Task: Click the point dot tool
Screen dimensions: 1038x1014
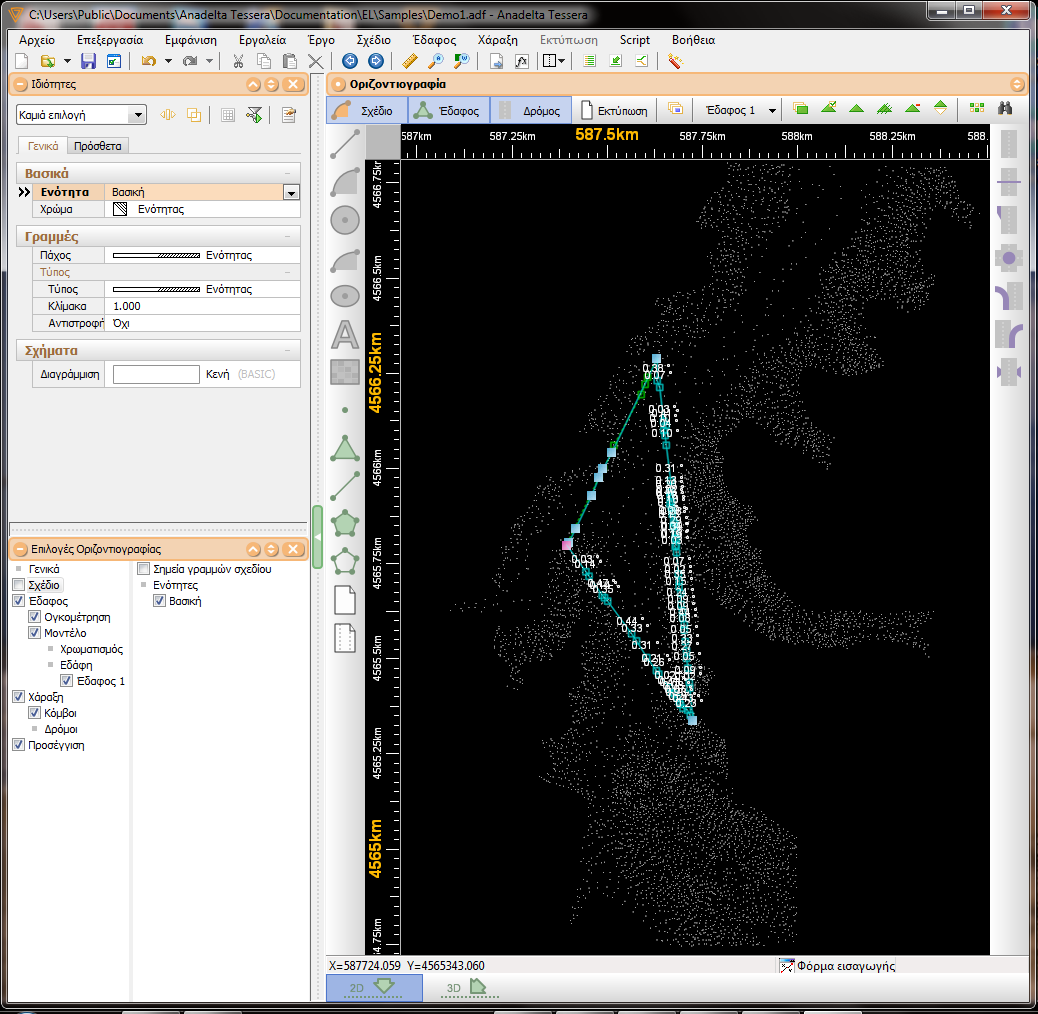Action: pos(345,410)
